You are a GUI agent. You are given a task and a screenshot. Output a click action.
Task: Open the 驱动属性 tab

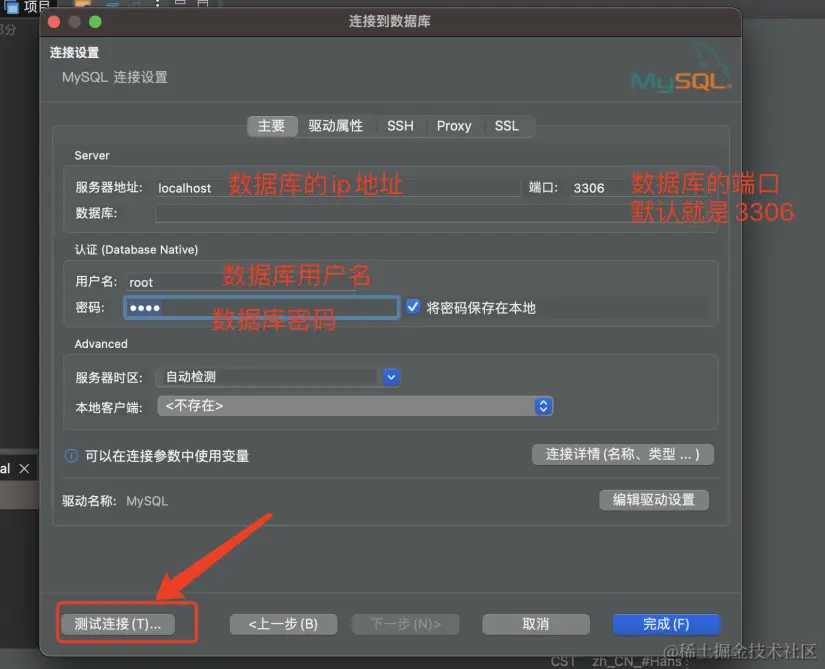click(336, 126)
